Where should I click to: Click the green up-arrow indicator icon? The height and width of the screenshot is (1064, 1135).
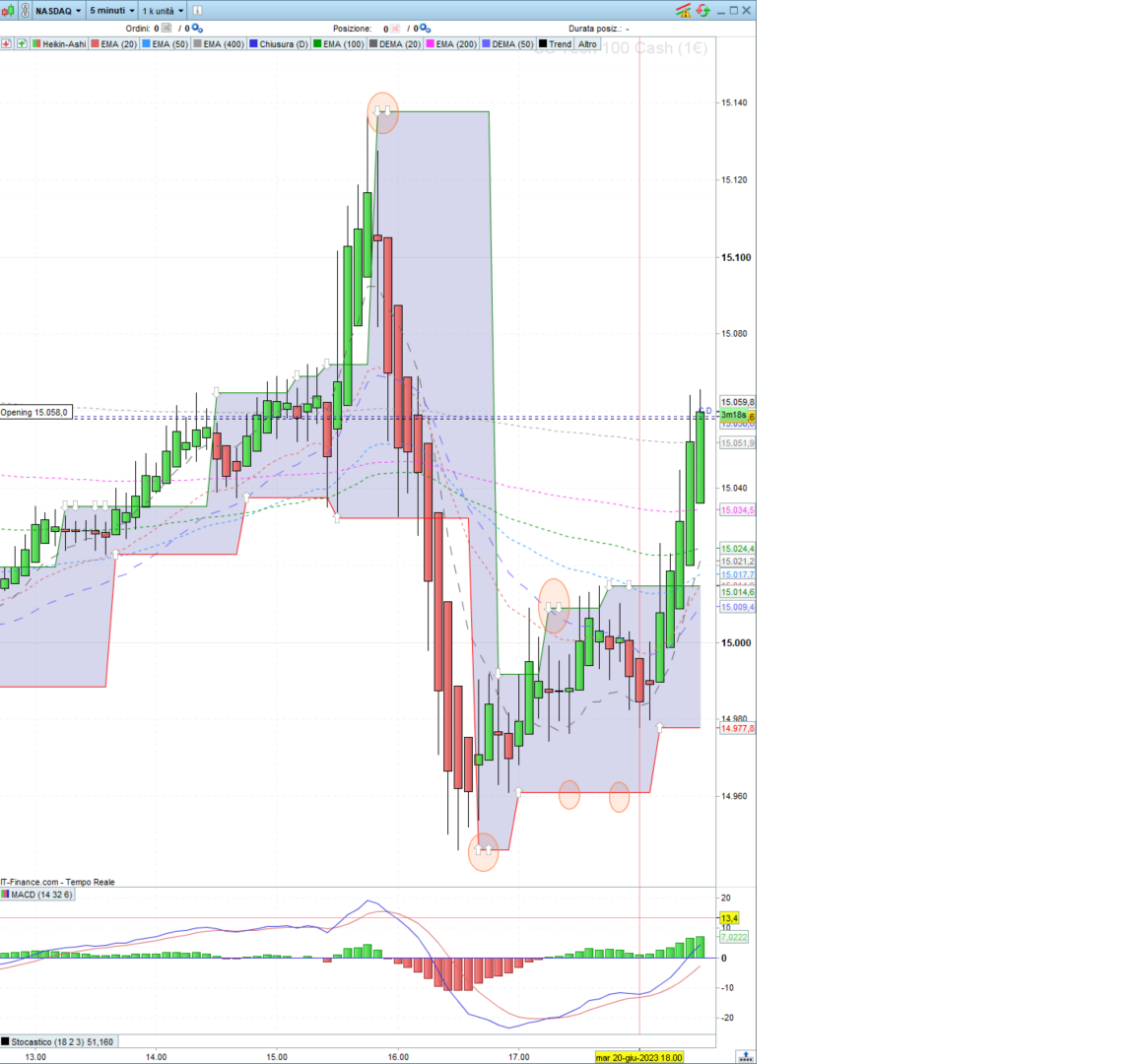[x=22, y=44]
